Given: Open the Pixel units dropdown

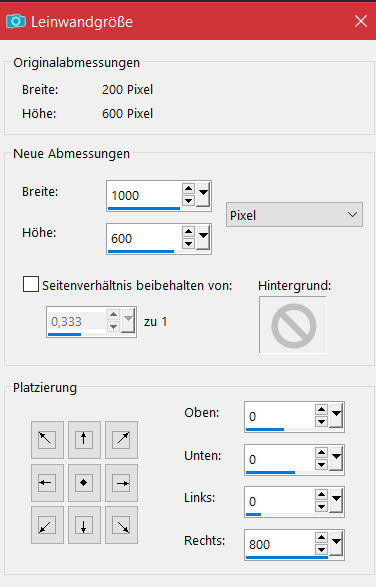Looking at the screenshot, I should pos(294,215).
